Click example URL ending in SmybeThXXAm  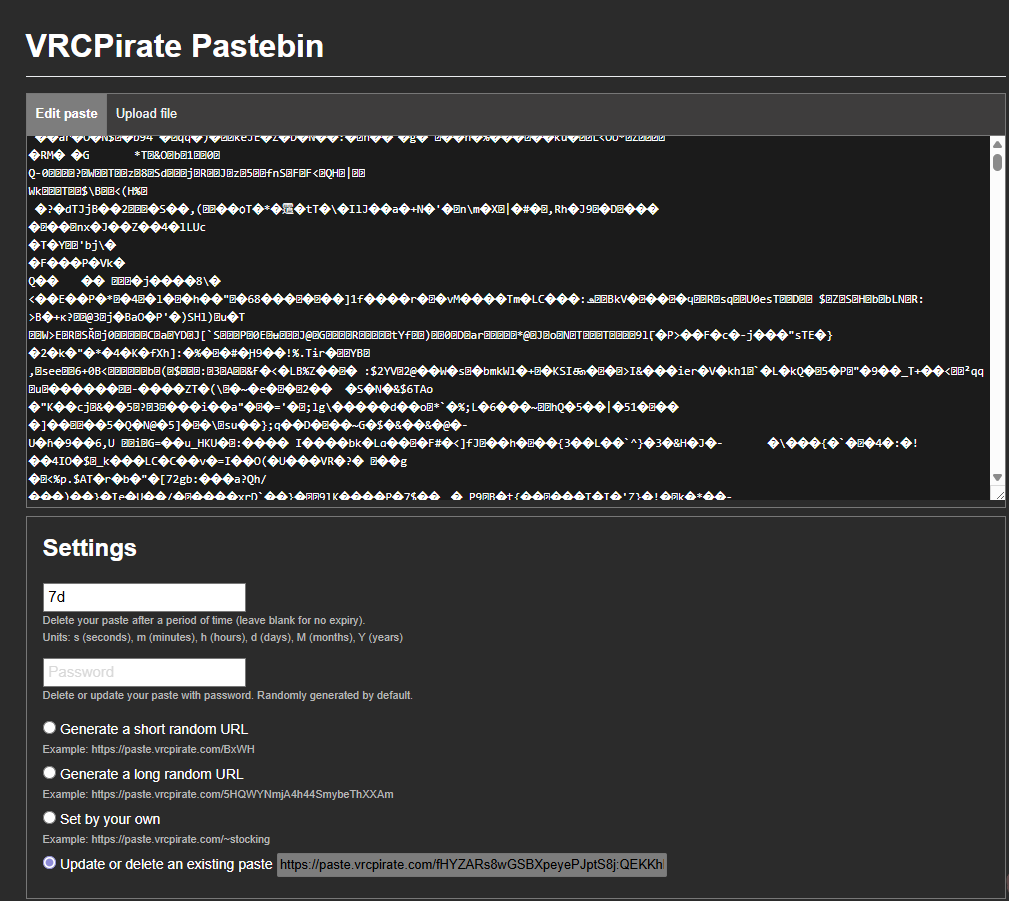click(x=243, y=794)
